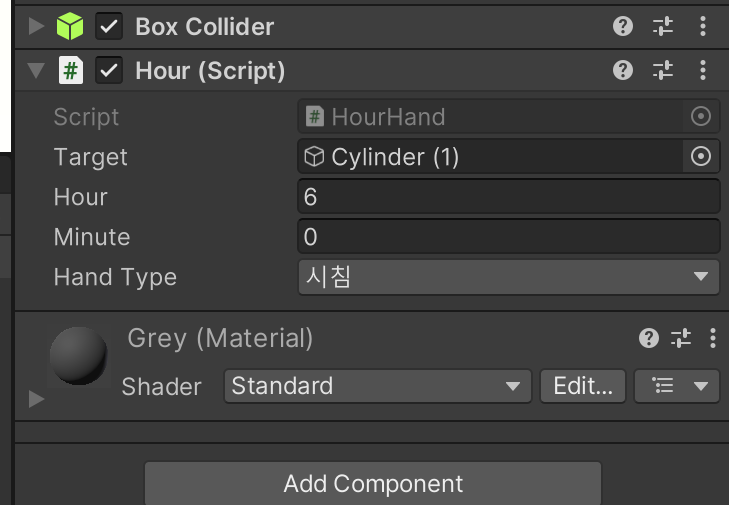
Task: Open Grey material preset sliders icon
Action: pyautogui.click(x=681, y=338)
